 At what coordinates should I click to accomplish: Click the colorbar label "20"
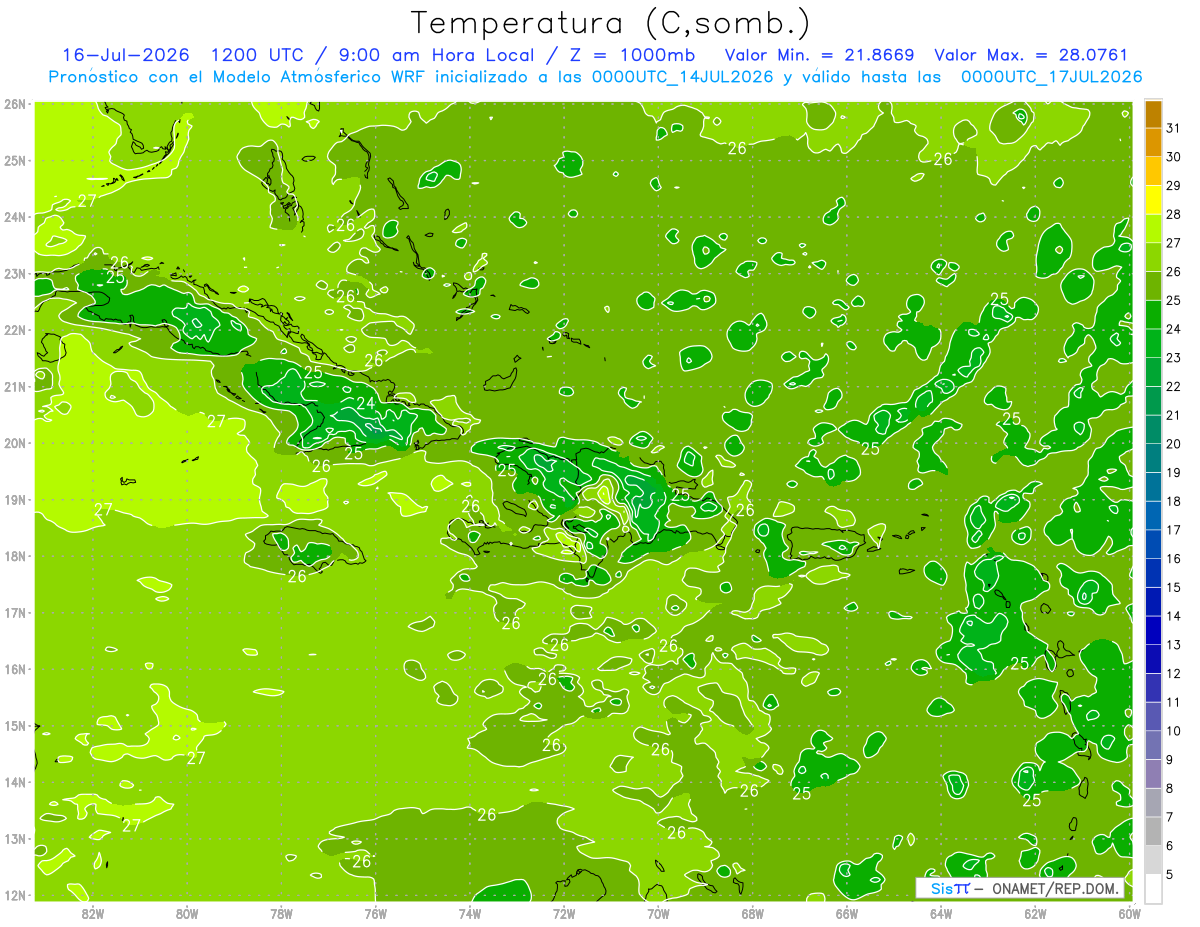[x=1173, y=444]
